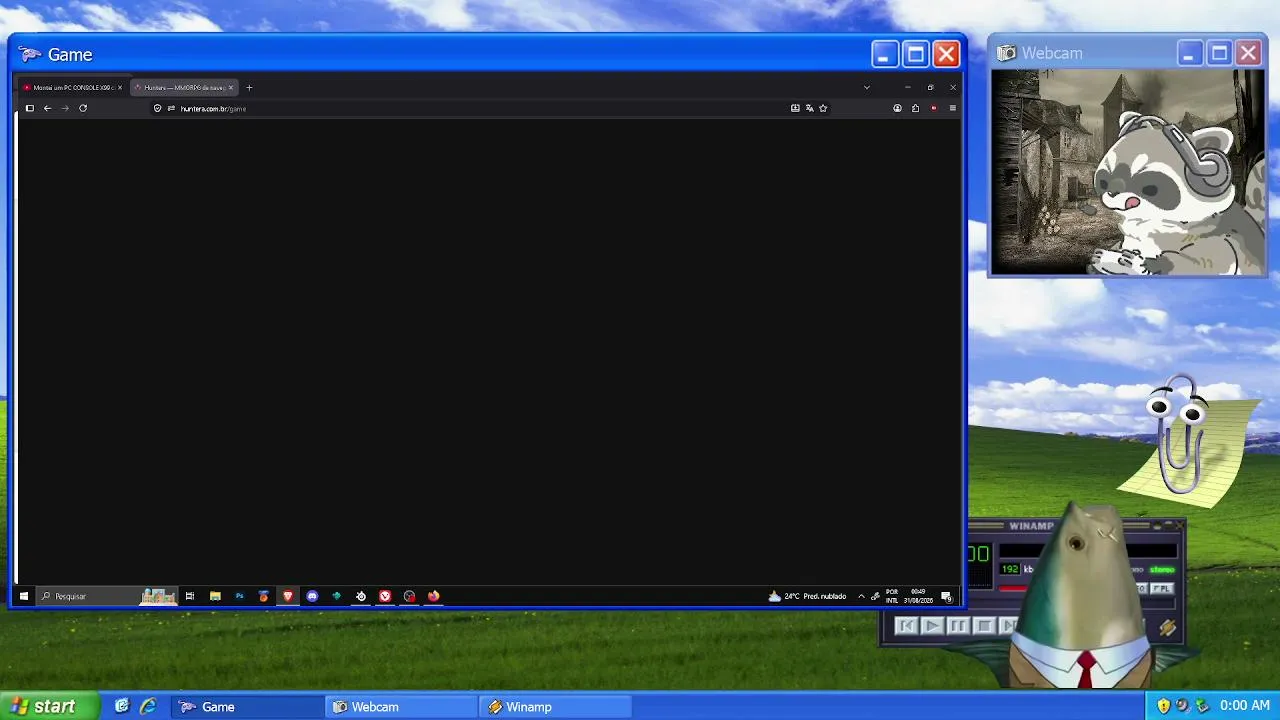This screenshot has height=720, width=1280.
Task: Open Internet Explorer quick launch icon
Action: click(148, 706)
